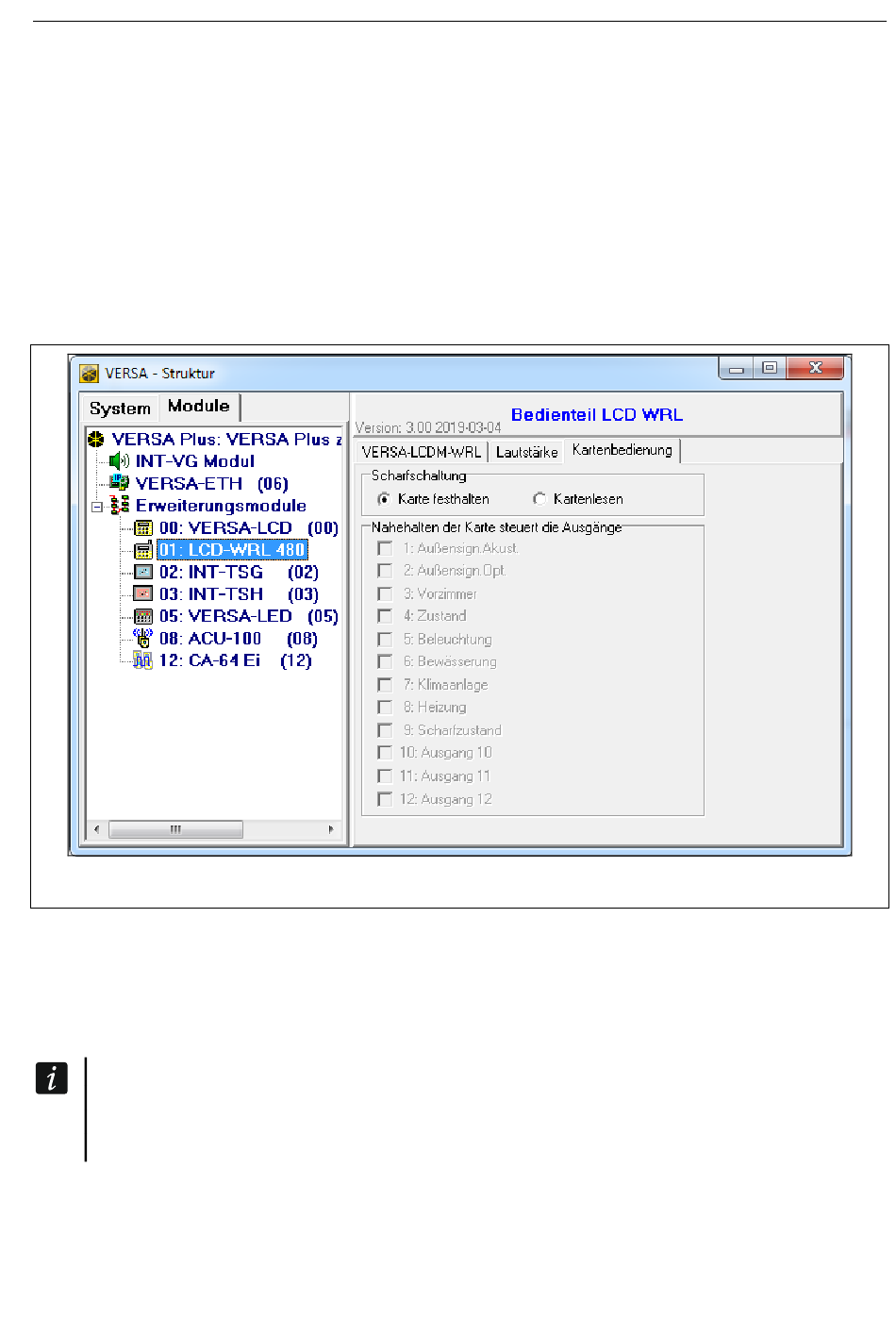The image size is (896, 1318).
Task: Click the Bedienteil LCD WRL heading
Action: tap(597, 415)
